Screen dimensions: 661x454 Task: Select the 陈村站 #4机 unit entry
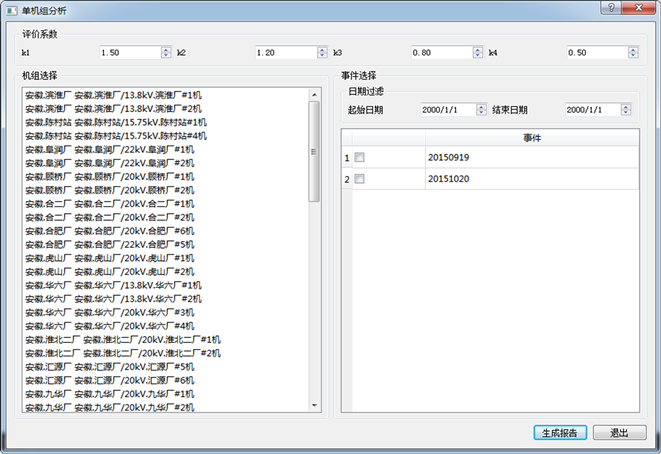click(115, 135)
